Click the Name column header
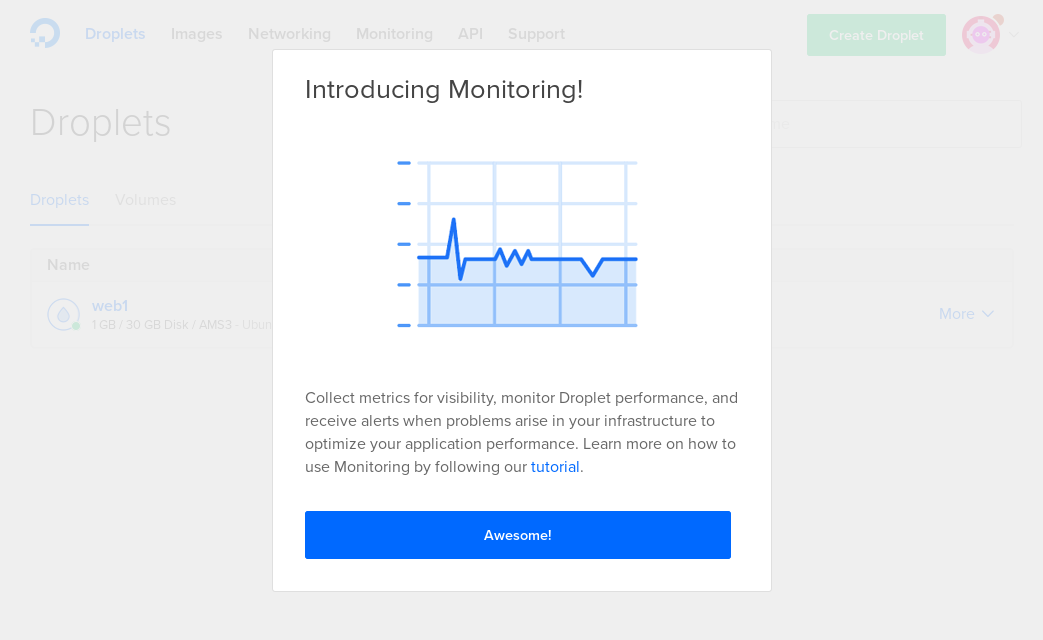The image size is (1043, 640). pos(68,265)
